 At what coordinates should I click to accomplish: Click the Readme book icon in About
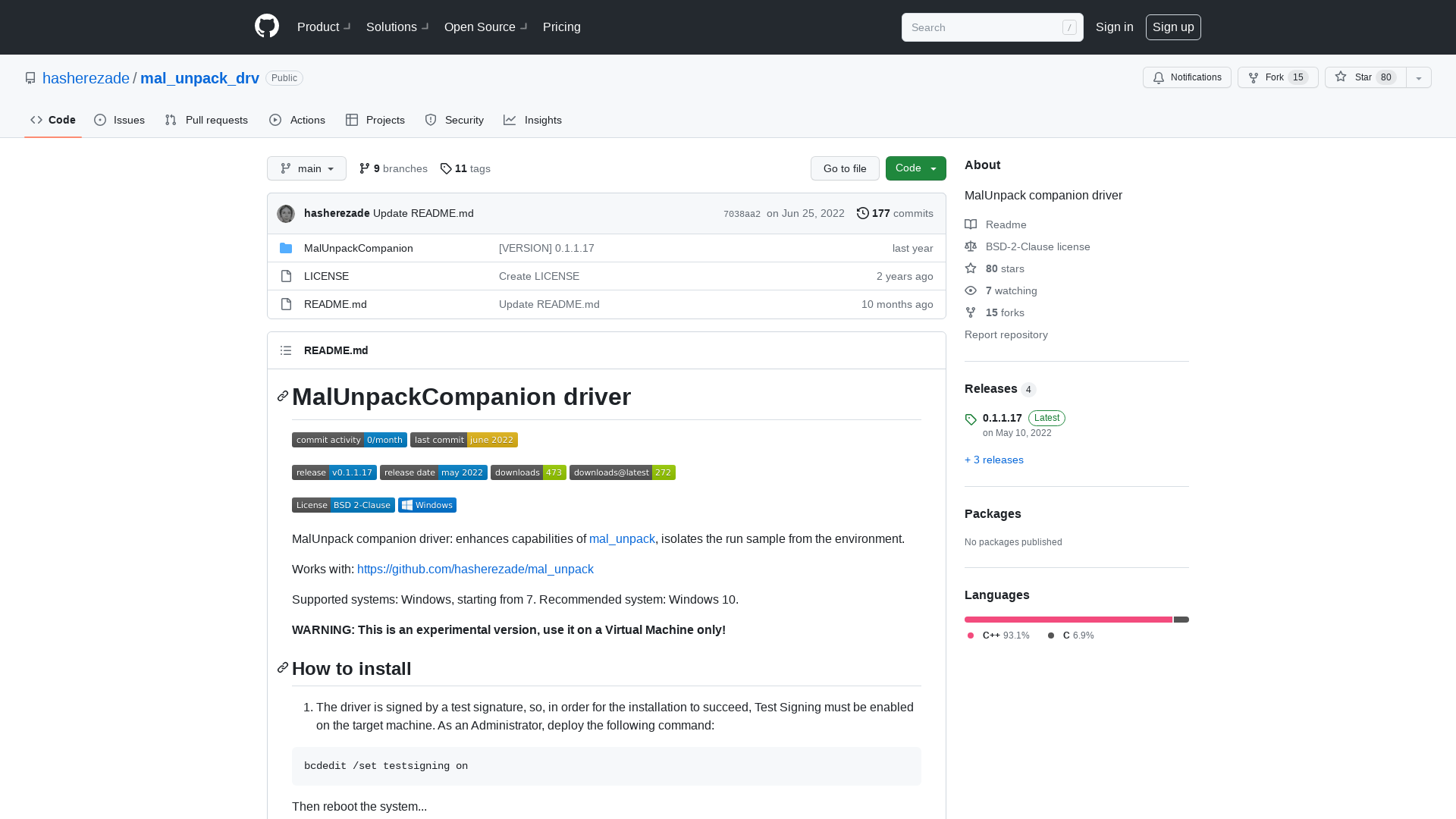coord(971,224)
